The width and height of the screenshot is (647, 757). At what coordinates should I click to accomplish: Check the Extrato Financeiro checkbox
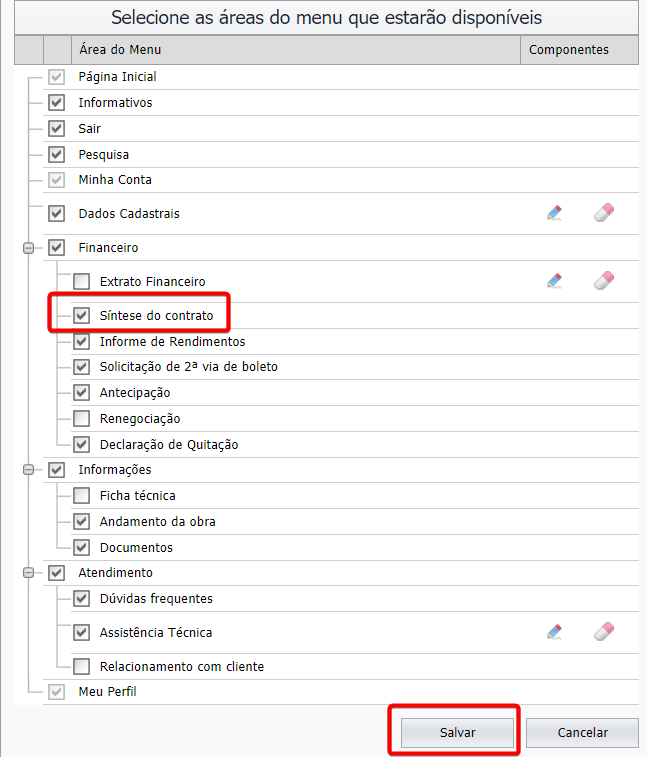click(81, 281)
